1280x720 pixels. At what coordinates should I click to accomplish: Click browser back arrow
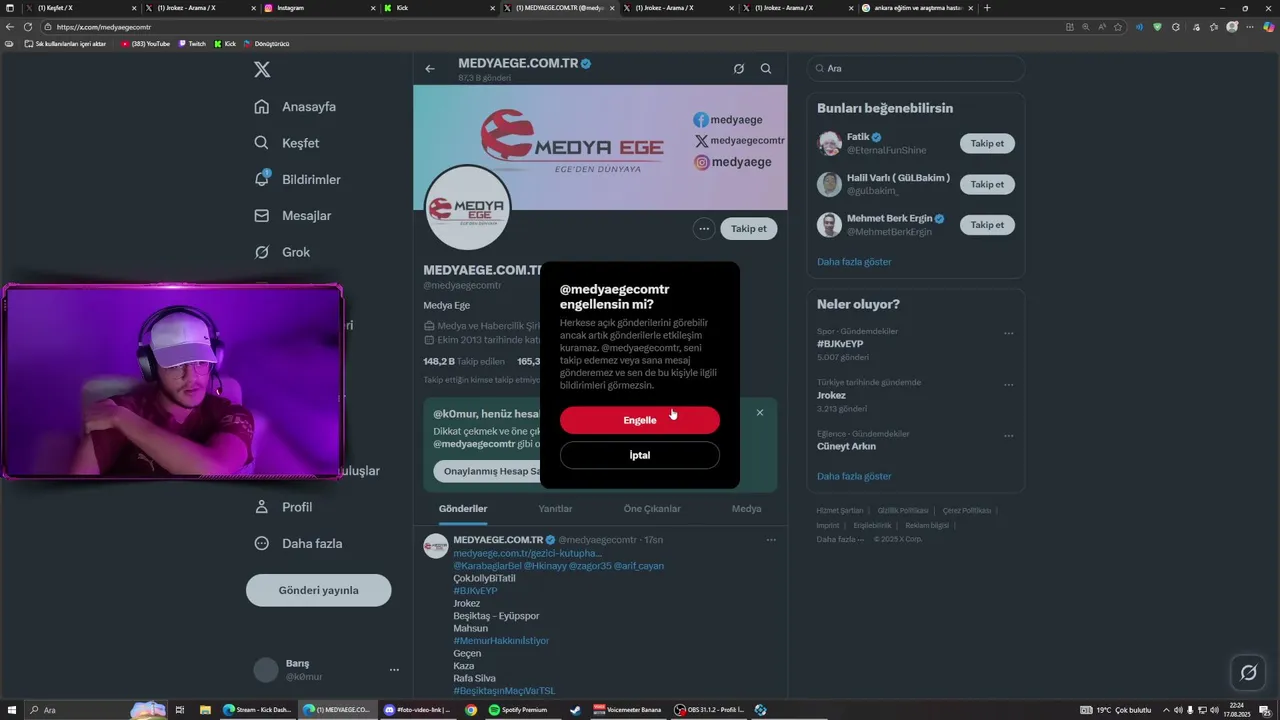pyautogui.click(x=11, y=27)
